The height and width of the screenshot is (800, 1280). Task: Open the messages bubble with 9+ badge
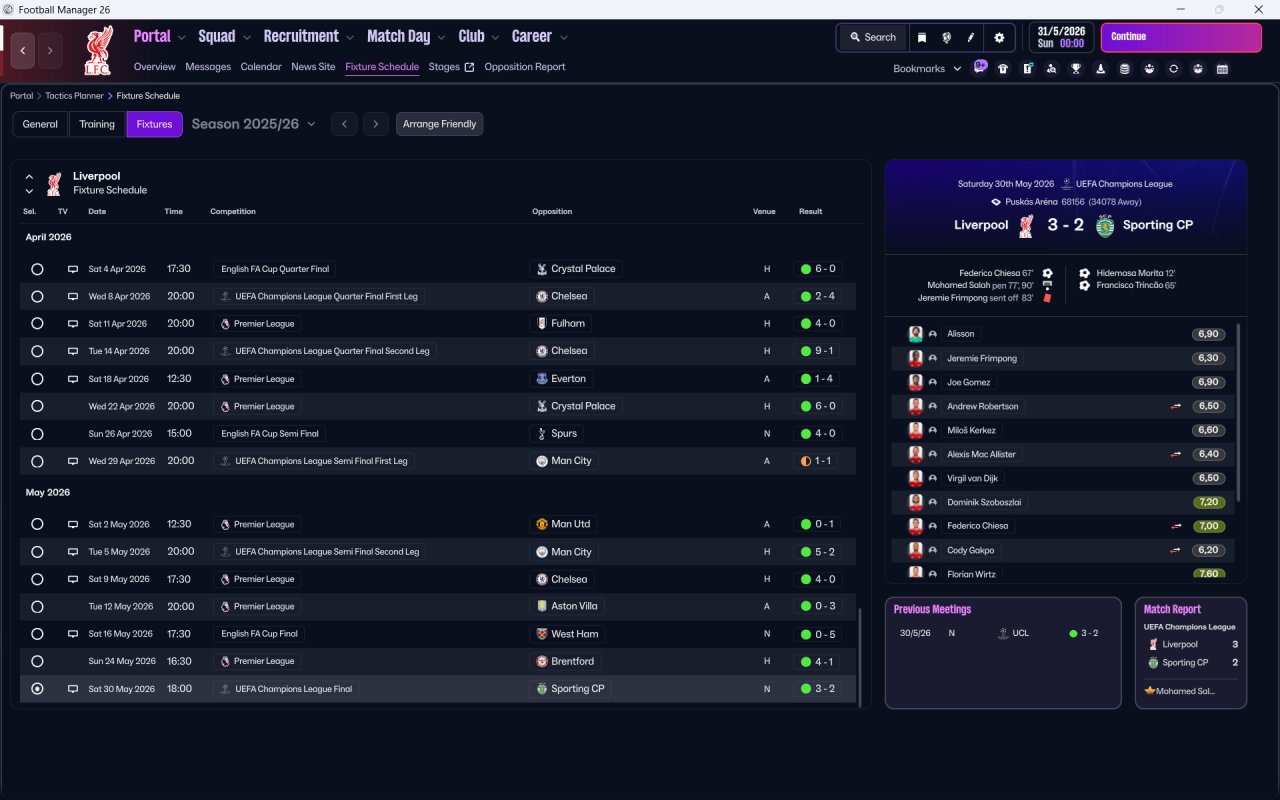tap(979, 67)
